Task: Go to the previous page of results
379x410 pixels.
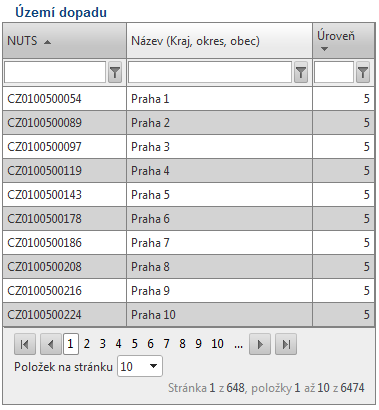Action: coord(51,344)
